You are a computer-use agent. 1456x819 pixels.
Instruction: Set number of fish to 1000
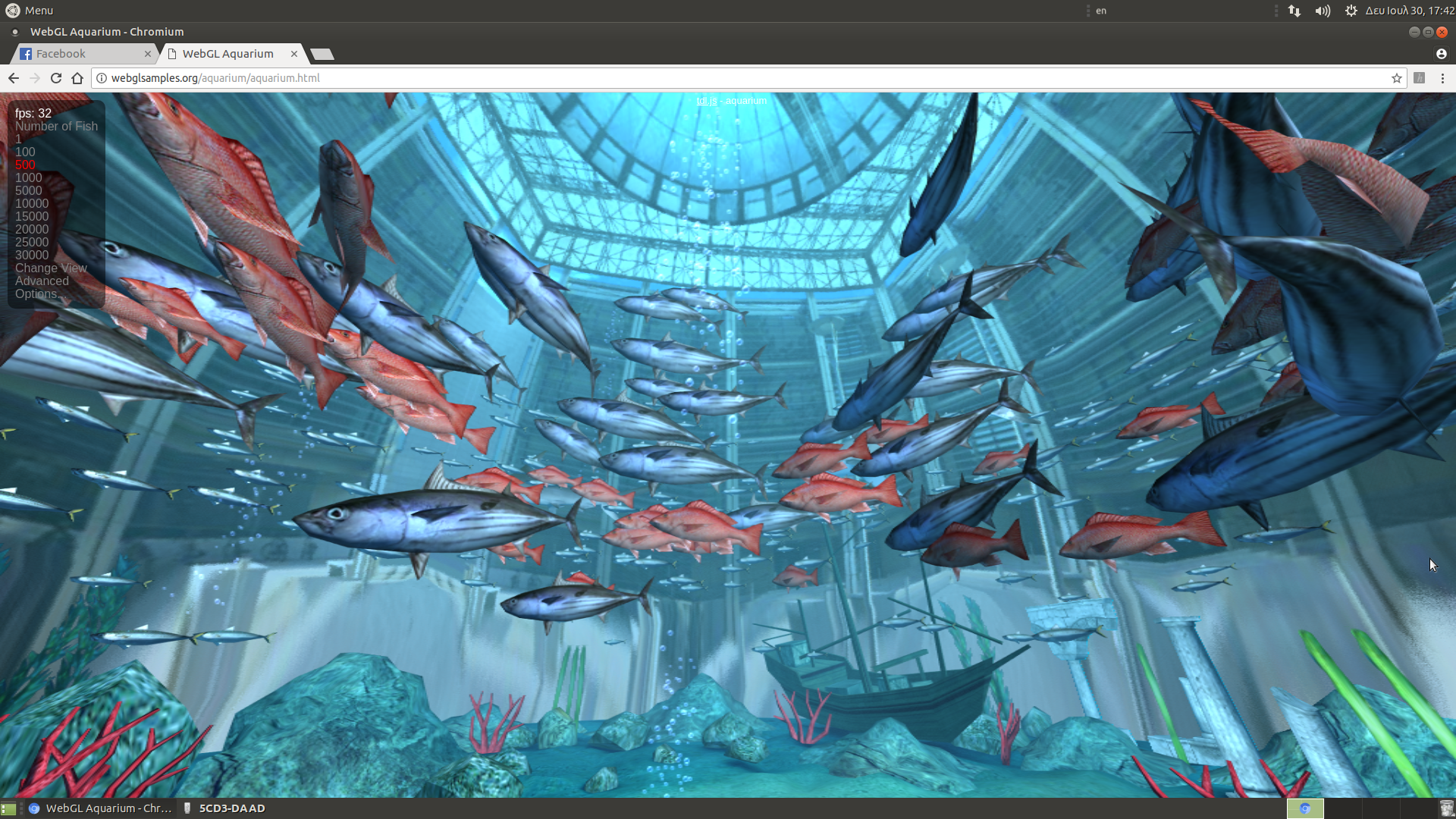pos(29,177)
